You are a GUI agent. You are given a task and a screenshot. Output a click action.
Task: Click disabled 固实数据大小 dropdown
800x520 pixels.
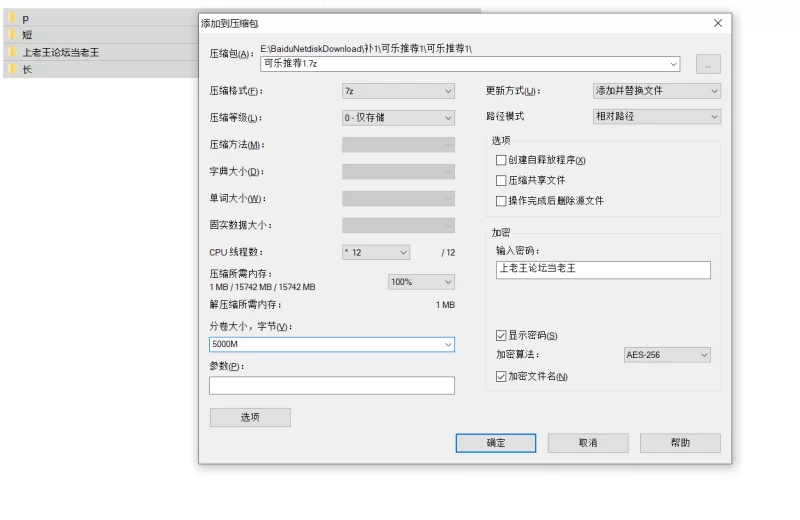(x=398, y=225)
